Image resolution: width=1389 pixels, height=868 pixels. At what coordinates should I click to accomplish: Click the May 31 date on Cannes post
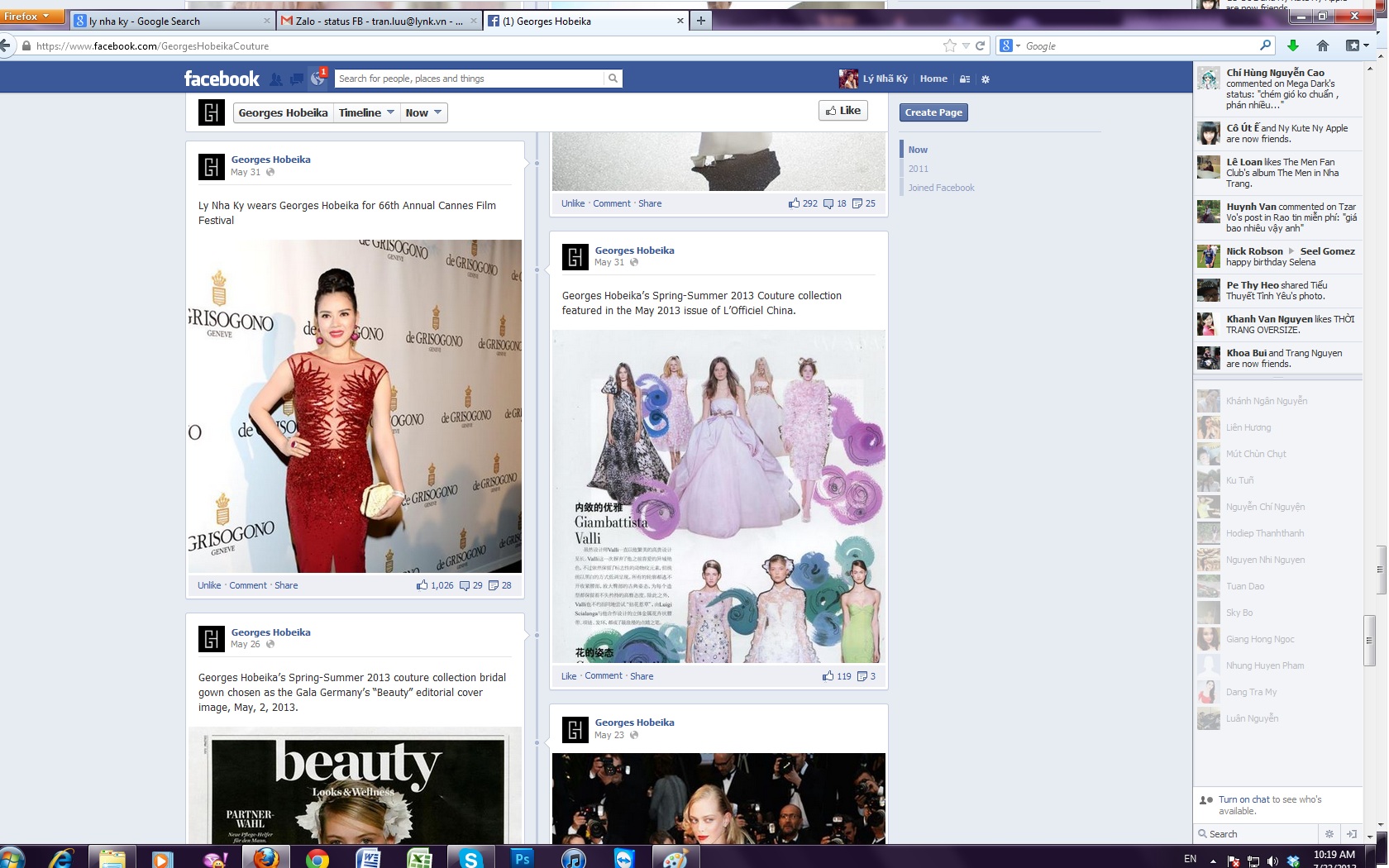246,172
